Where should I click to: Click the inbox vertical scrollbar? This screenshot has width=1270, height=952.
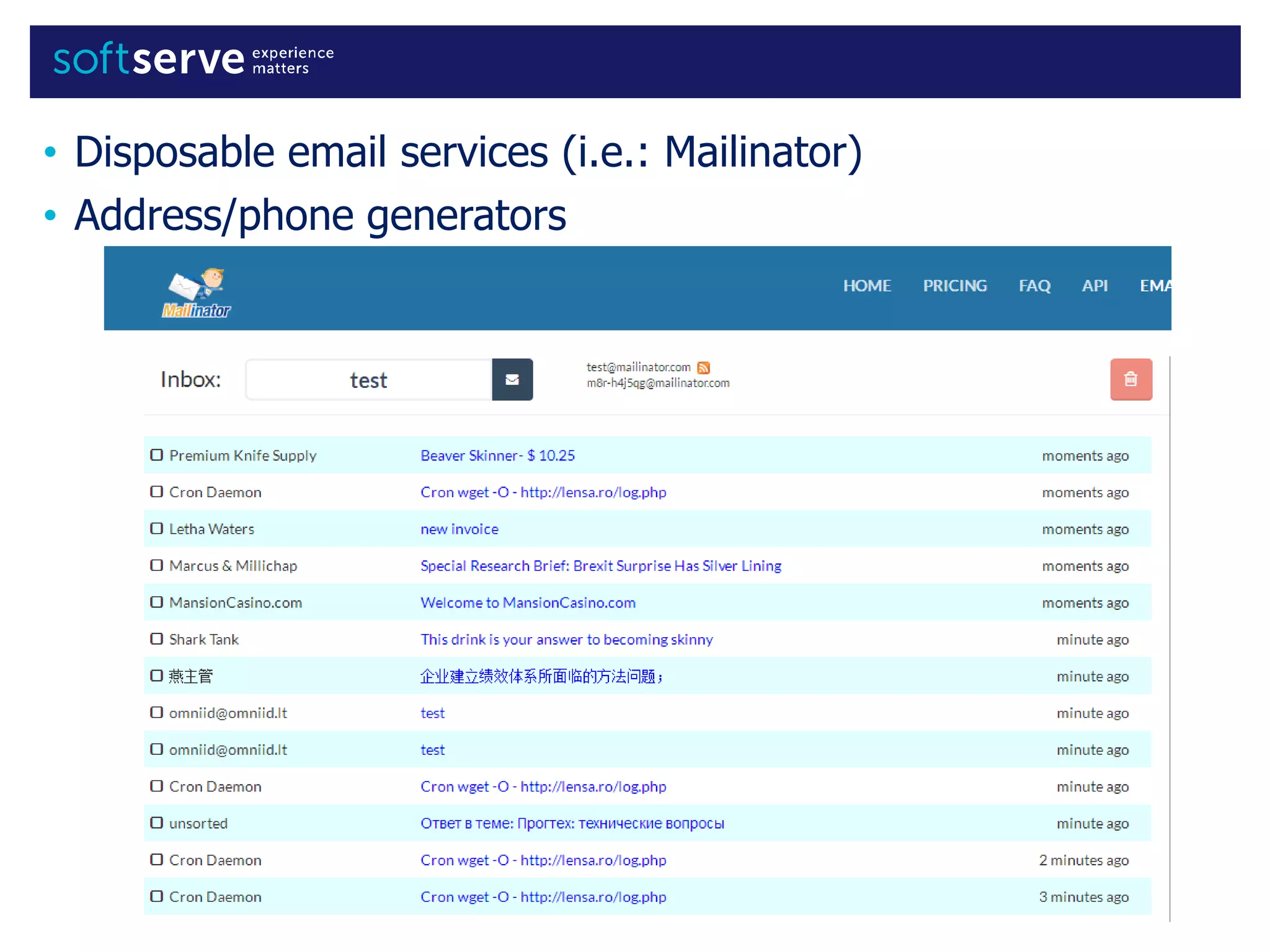(x=1170, y=638)
